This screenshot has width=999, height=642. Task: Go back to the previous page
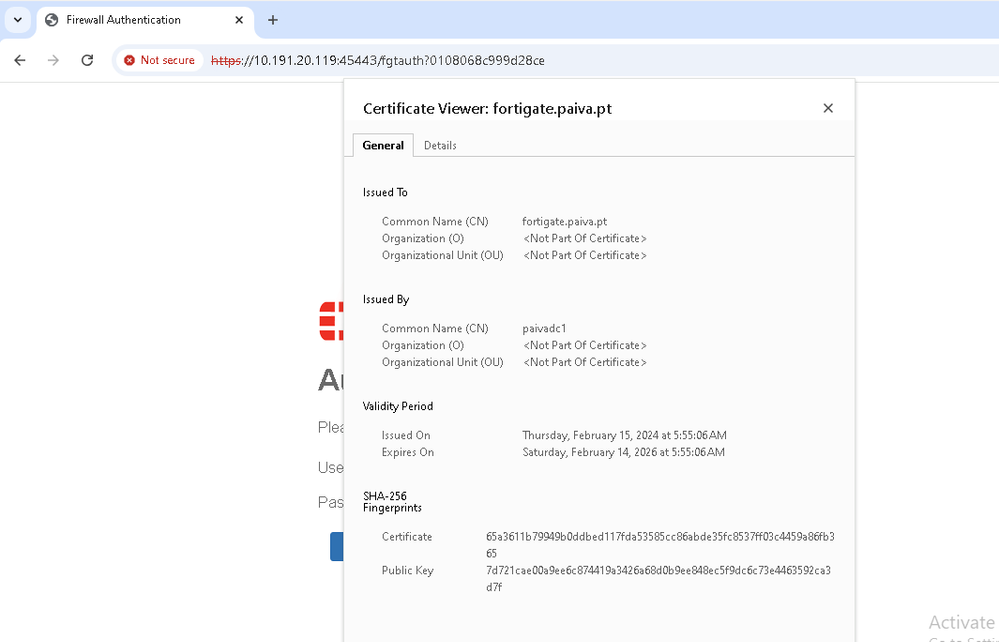point(20,60)
